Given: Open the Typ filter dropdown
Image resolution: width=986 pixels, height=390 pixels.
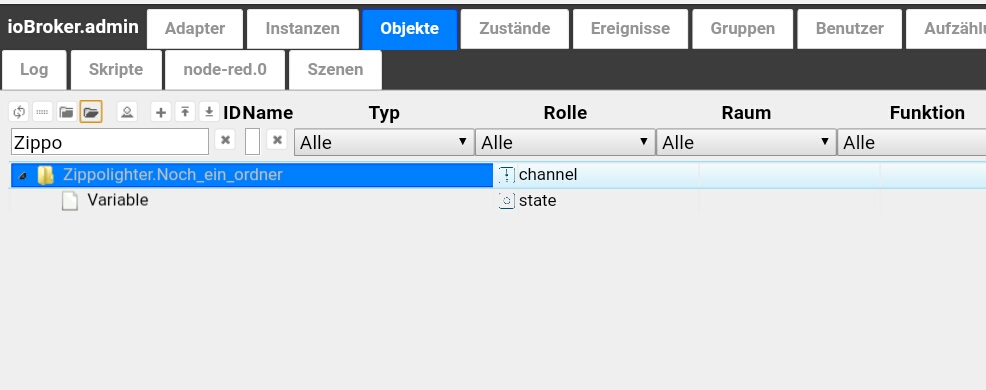Looking at the screenshot, I should point(384,142).
